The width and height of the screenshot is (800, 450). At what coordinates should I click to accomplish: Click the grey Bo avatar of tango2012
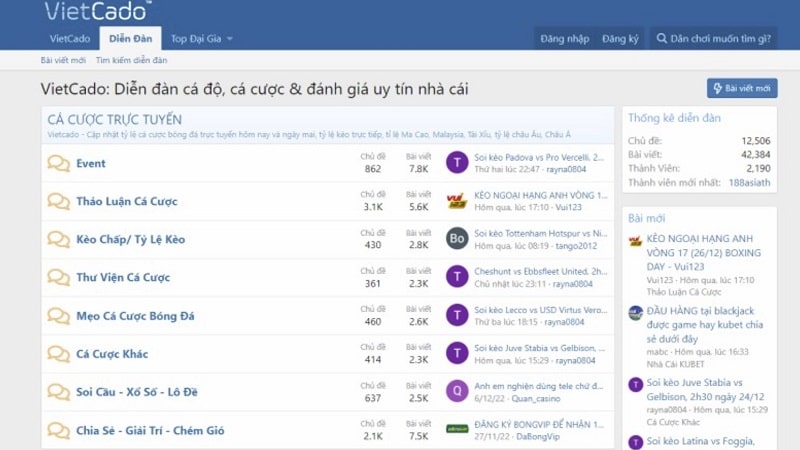pos(457,239)
